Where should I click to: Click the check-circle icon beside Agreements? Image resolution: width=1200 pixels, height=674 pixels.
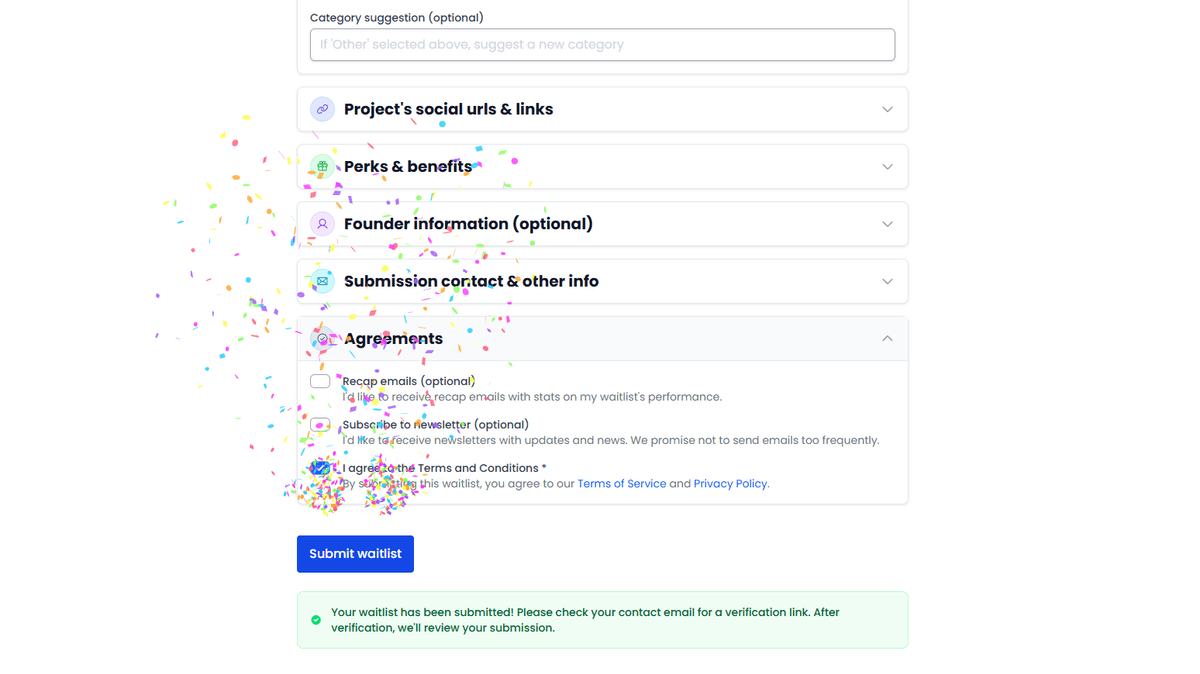pos(322,338)
